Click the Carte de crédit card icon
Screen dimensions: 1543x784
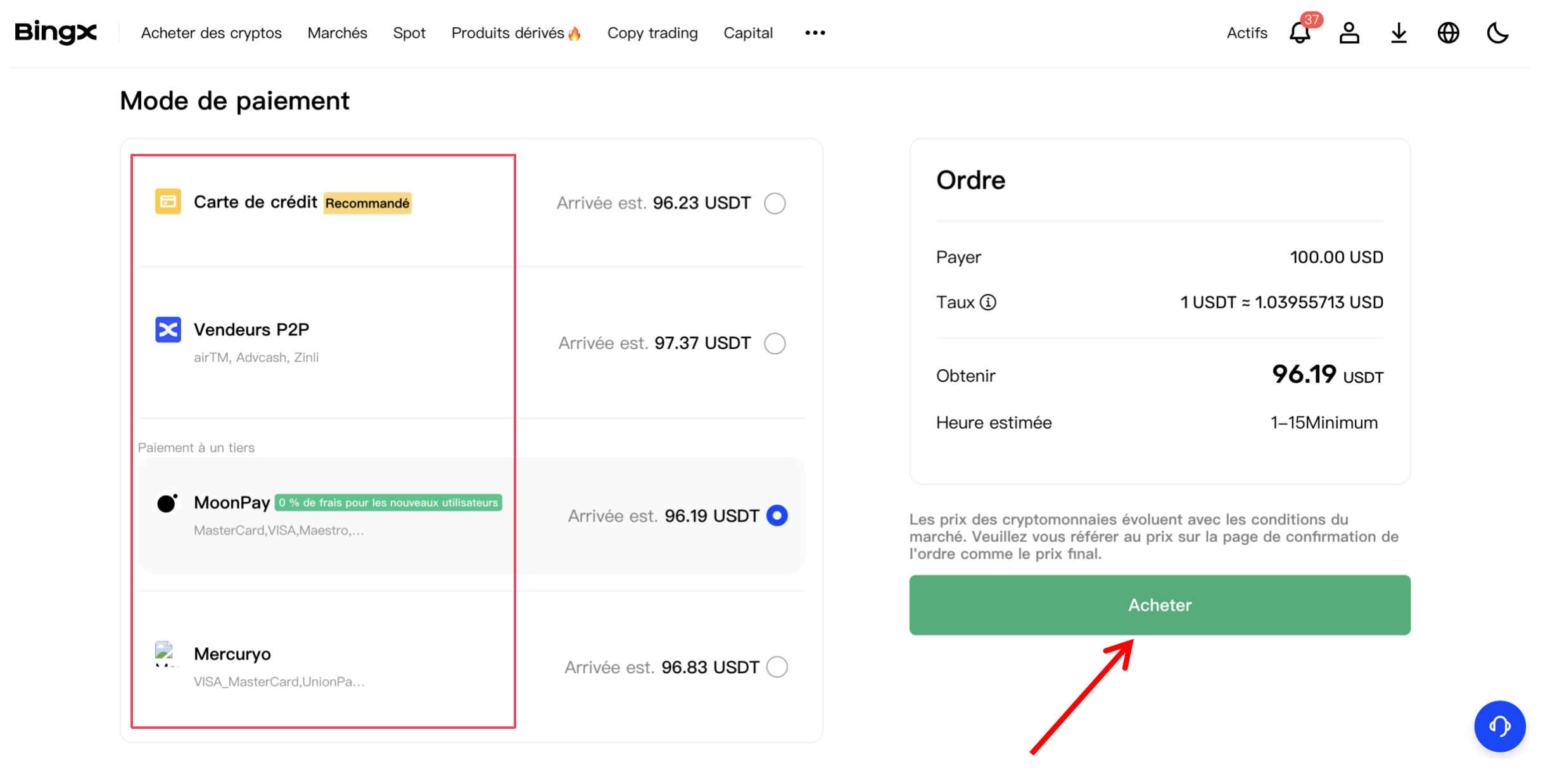pyautogui.click(x=168, y=201)
